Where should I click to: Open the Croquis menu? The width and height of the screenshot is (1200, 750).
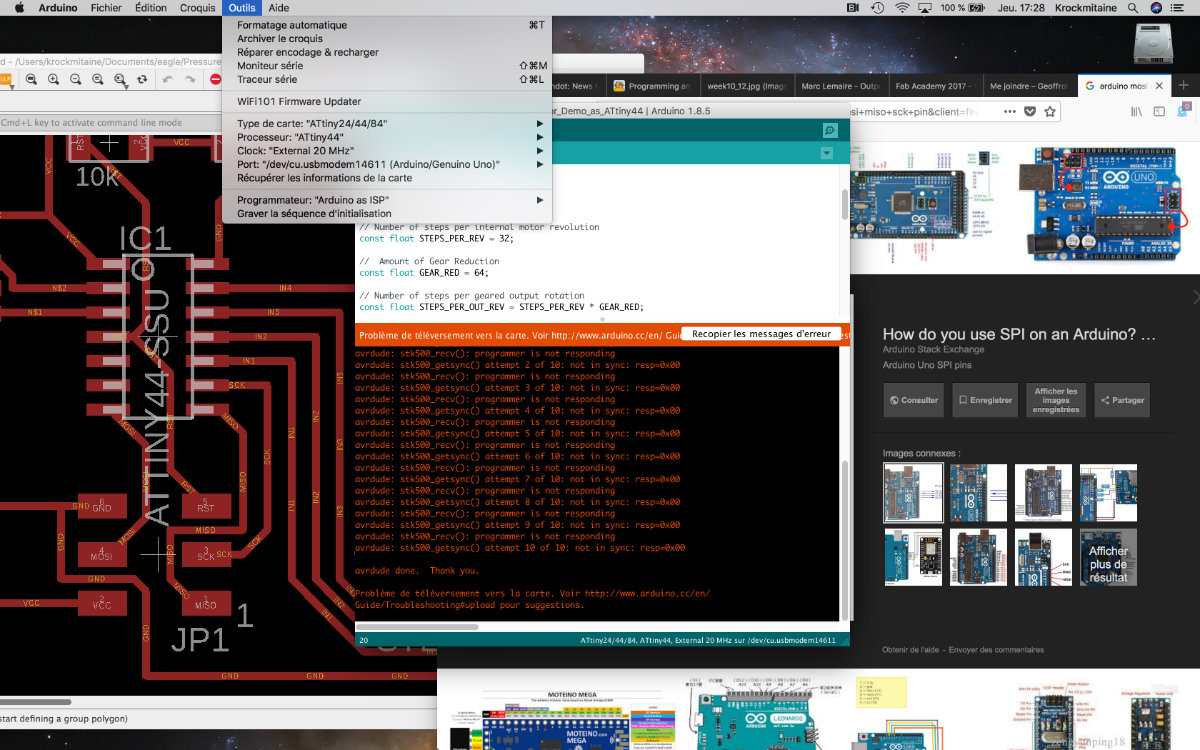(x=197, y=8)
